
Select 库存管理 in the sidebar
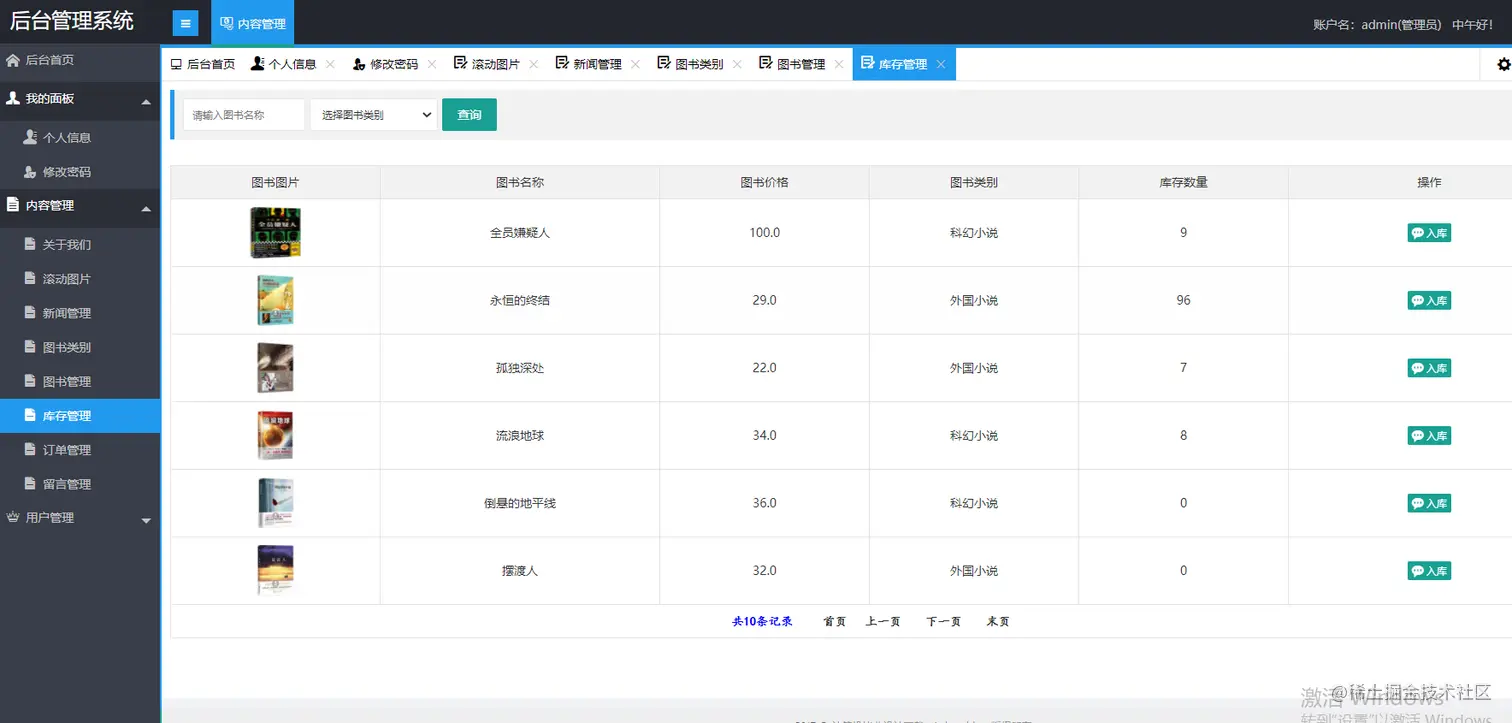80,416
